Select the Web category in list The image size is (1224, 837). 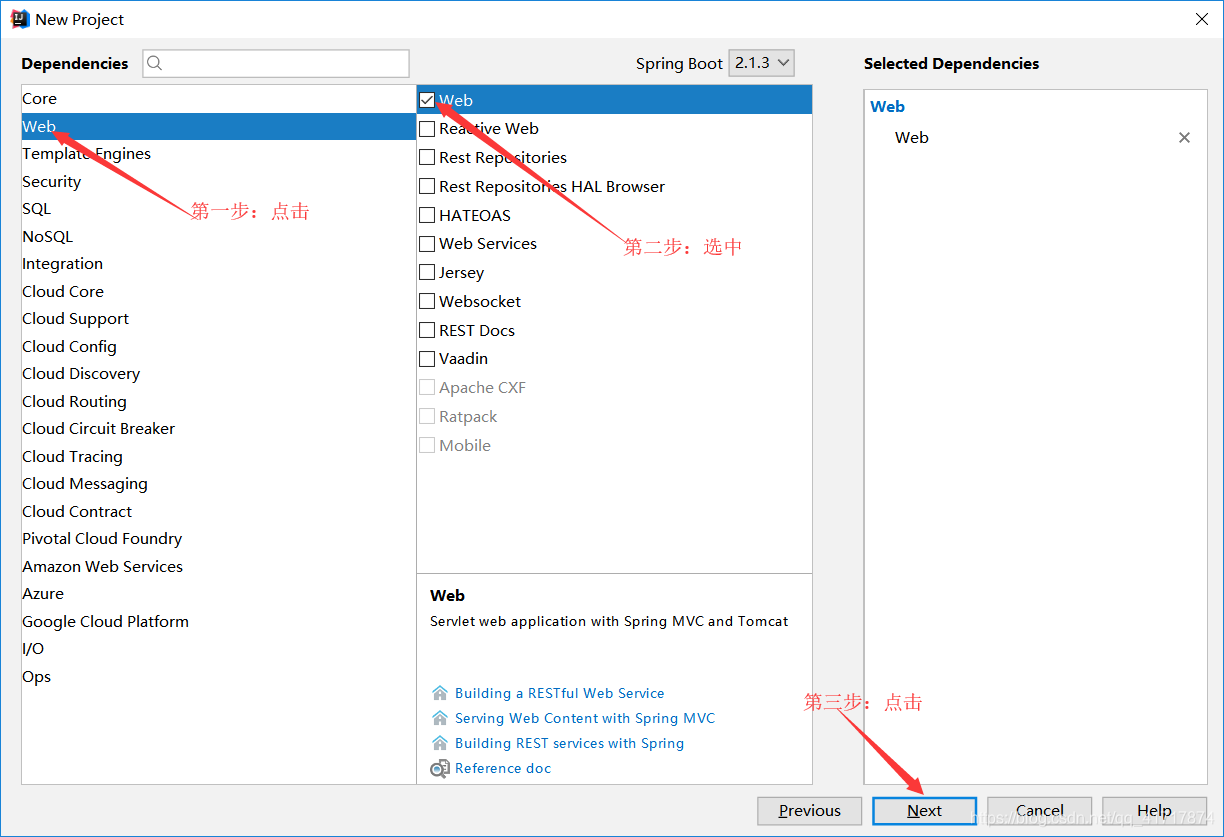point(218,127)
